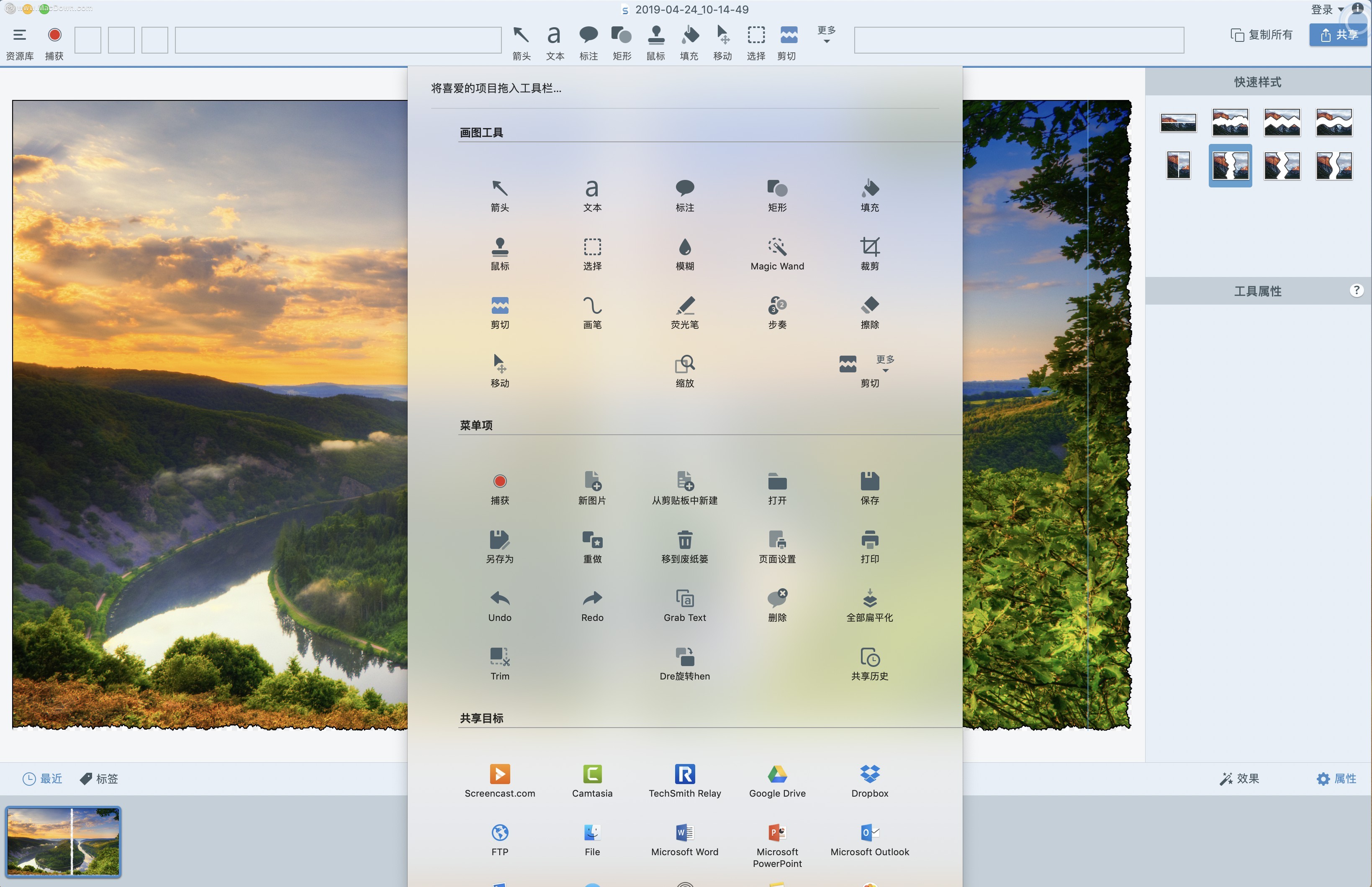Select the 擦除 eraser tool
The height and width of the screenshot is (887, 1372).
pyautogui.click(x=869, y=311)
